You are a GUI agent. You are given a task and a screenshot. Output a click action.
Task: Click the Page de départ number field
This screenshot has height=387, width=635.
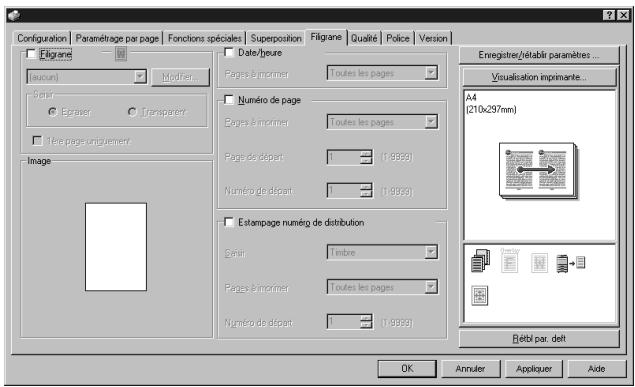343,157
